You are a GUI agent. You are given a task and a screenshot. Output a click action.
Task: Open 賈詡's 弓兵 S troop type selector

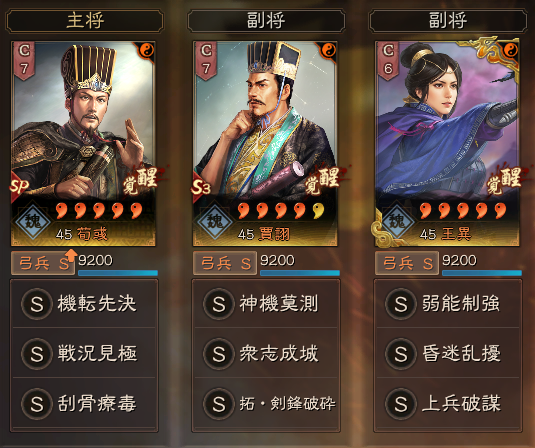[225, 263]
